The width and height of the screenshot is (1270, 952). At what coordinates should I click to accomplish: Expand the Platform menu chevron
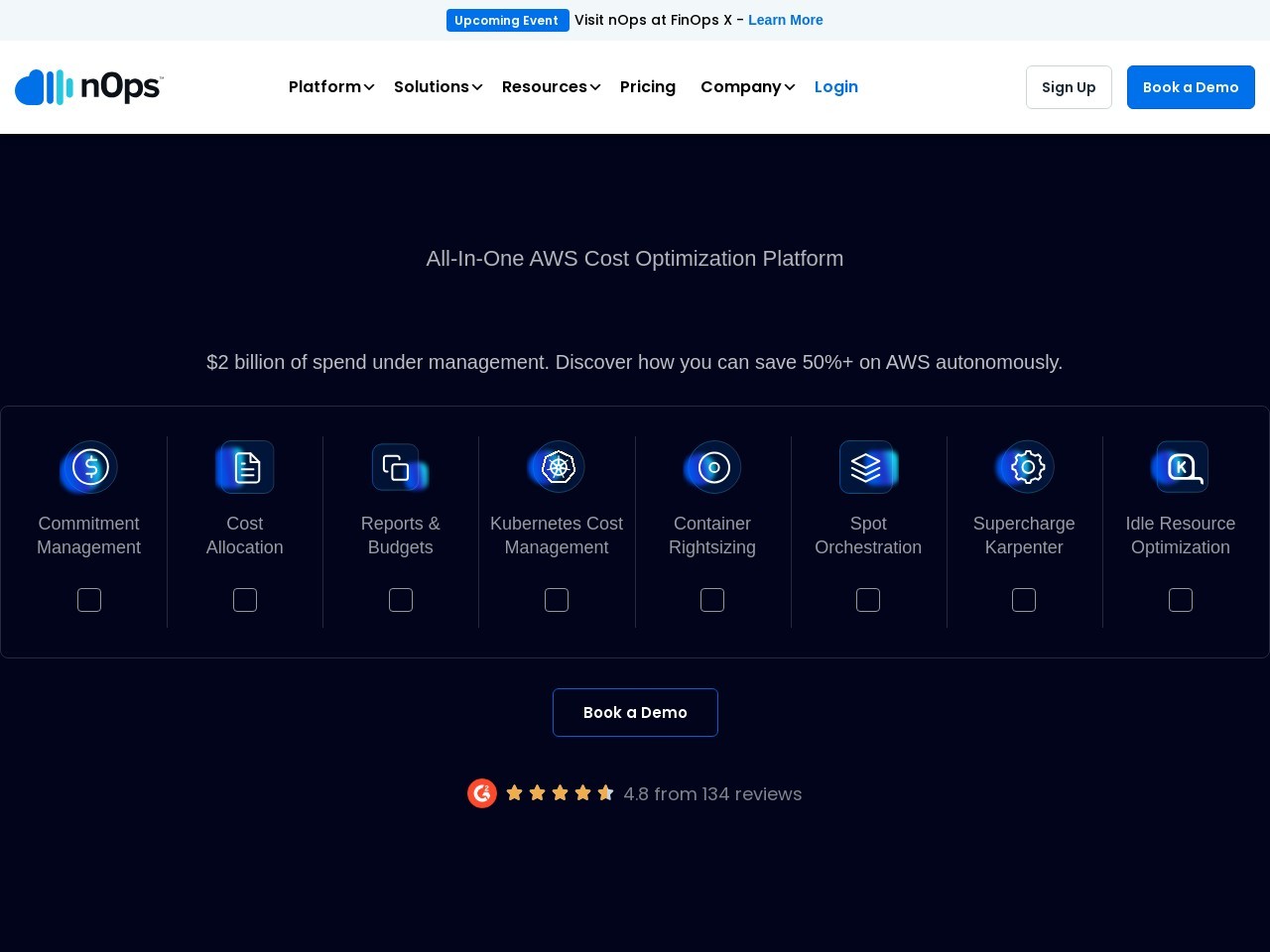pos(369,87)
